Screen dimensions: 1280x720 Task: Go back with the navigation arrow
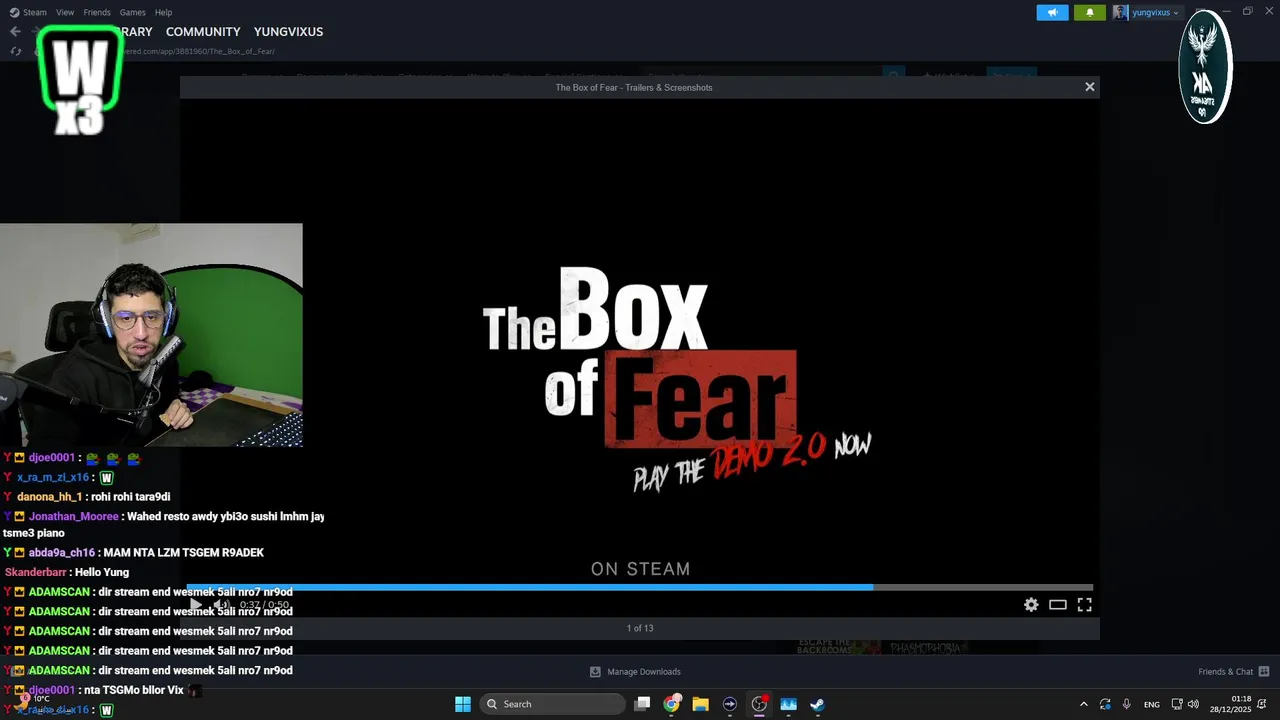coord(15,32)
